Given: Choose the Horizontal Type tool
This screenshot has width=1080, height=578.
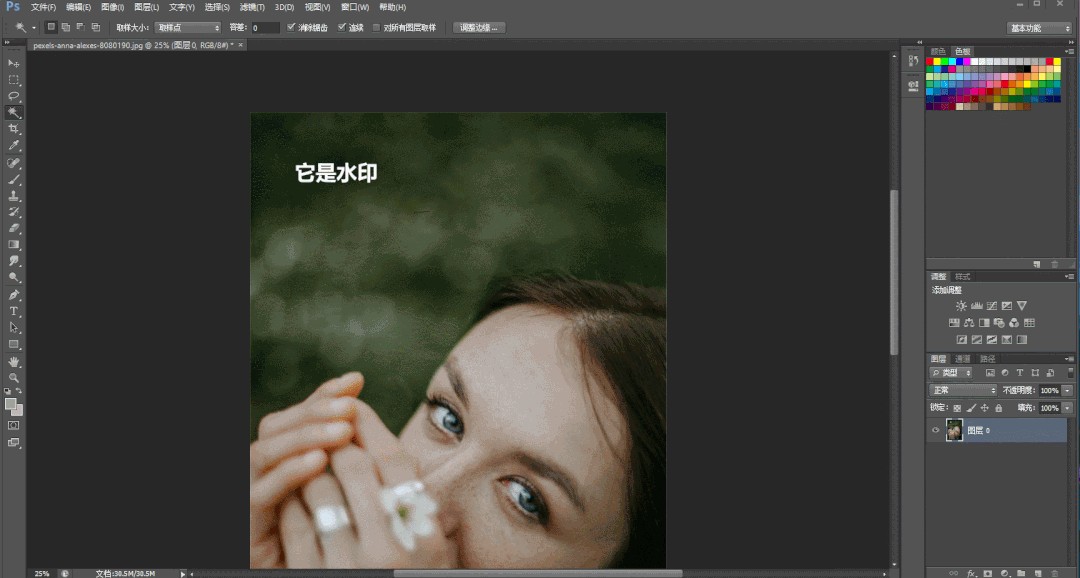Looking at the screenshot, I should [14, 312].
